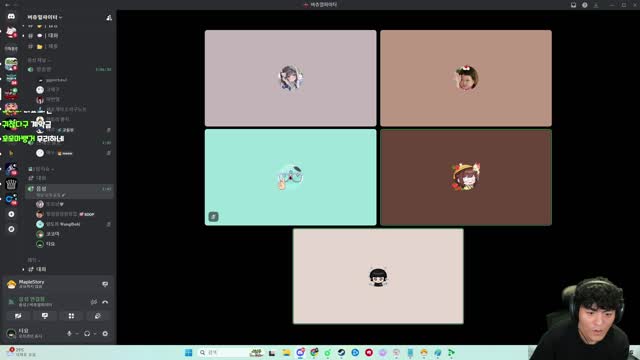The width and height of the screenshot is (640, 360).
Task: Open microphone input options arrow
Action: (77, 333)
